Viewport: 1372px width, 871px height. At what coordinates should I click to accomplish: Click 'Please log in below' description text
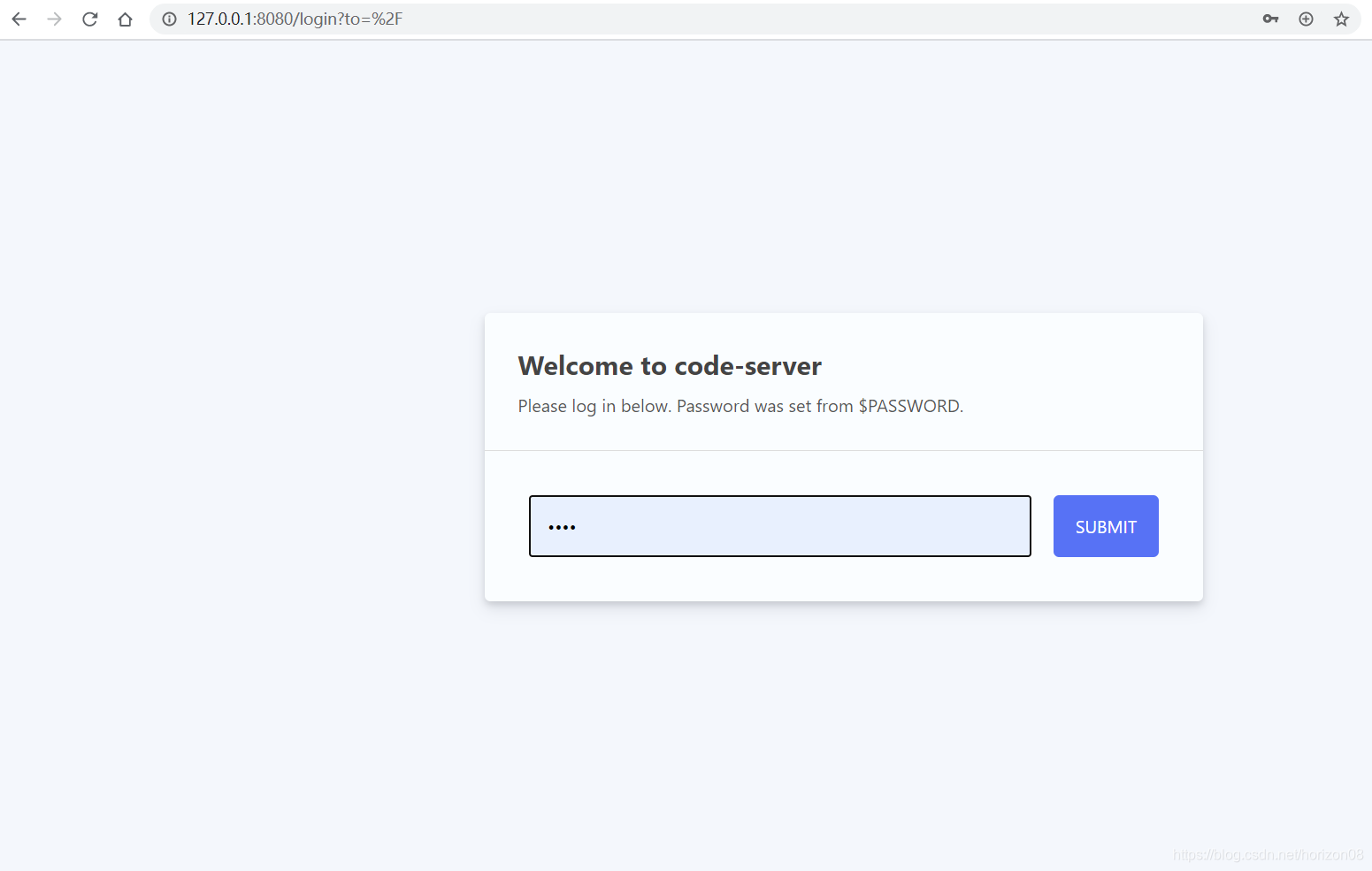[740, 407]
